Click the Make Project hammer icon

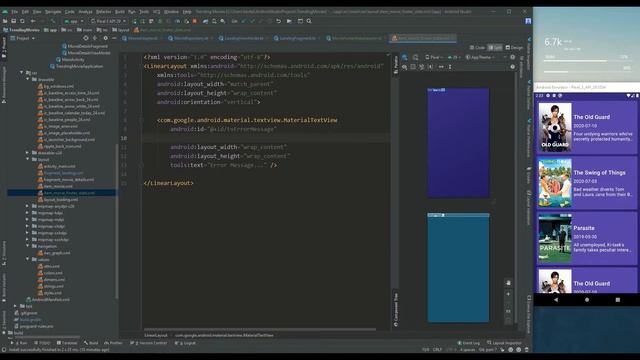coord(53,21)
